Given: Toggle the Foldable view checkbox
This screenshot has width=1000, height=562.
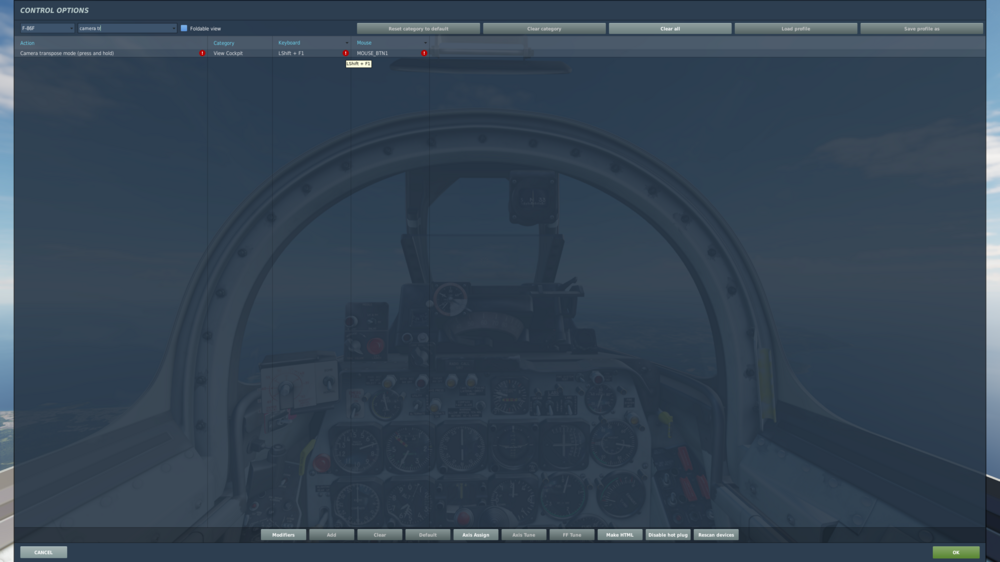Looking at the screenshot, I should coord(184,28).
